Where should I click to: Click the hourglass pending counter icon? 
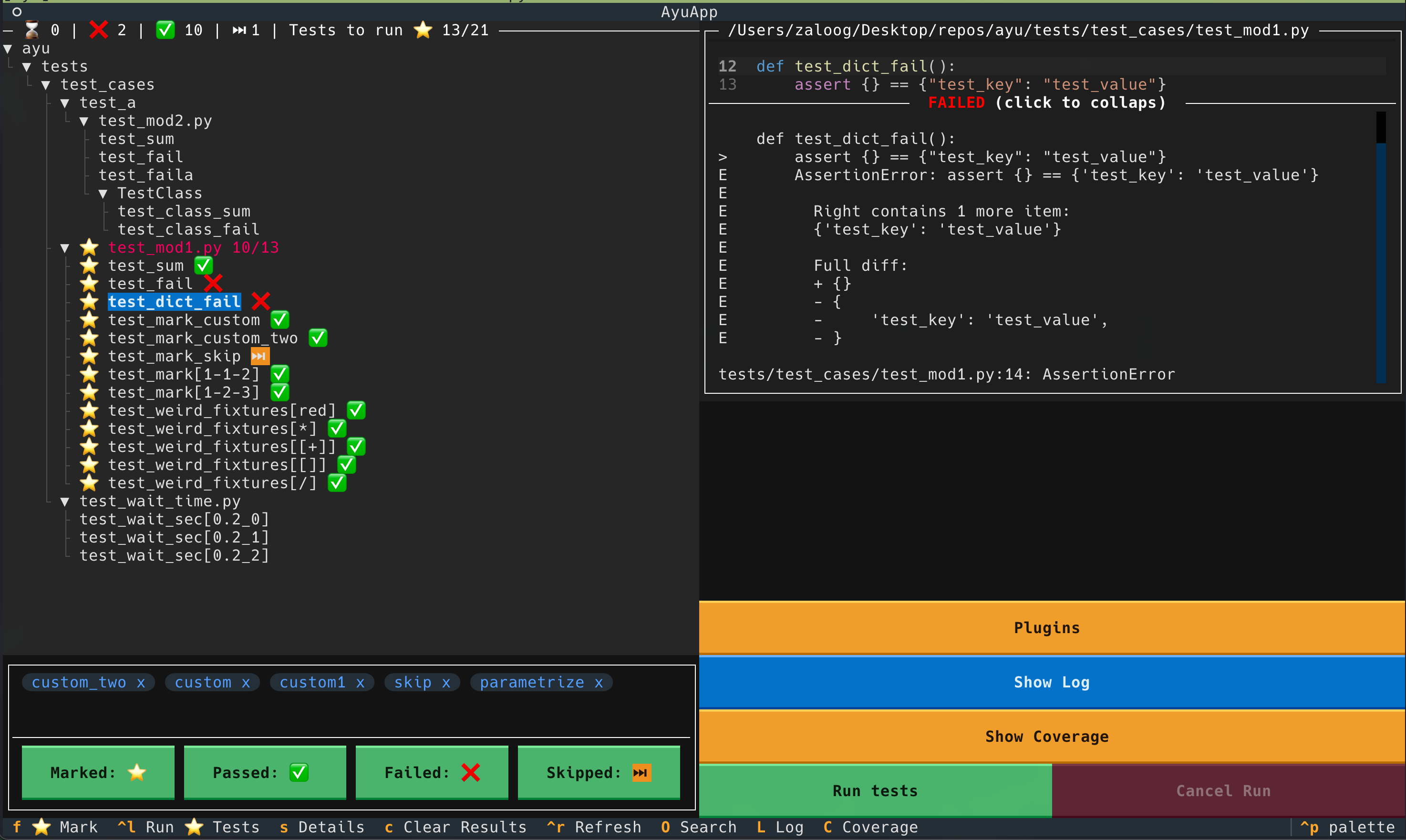(x=32, y=30)
